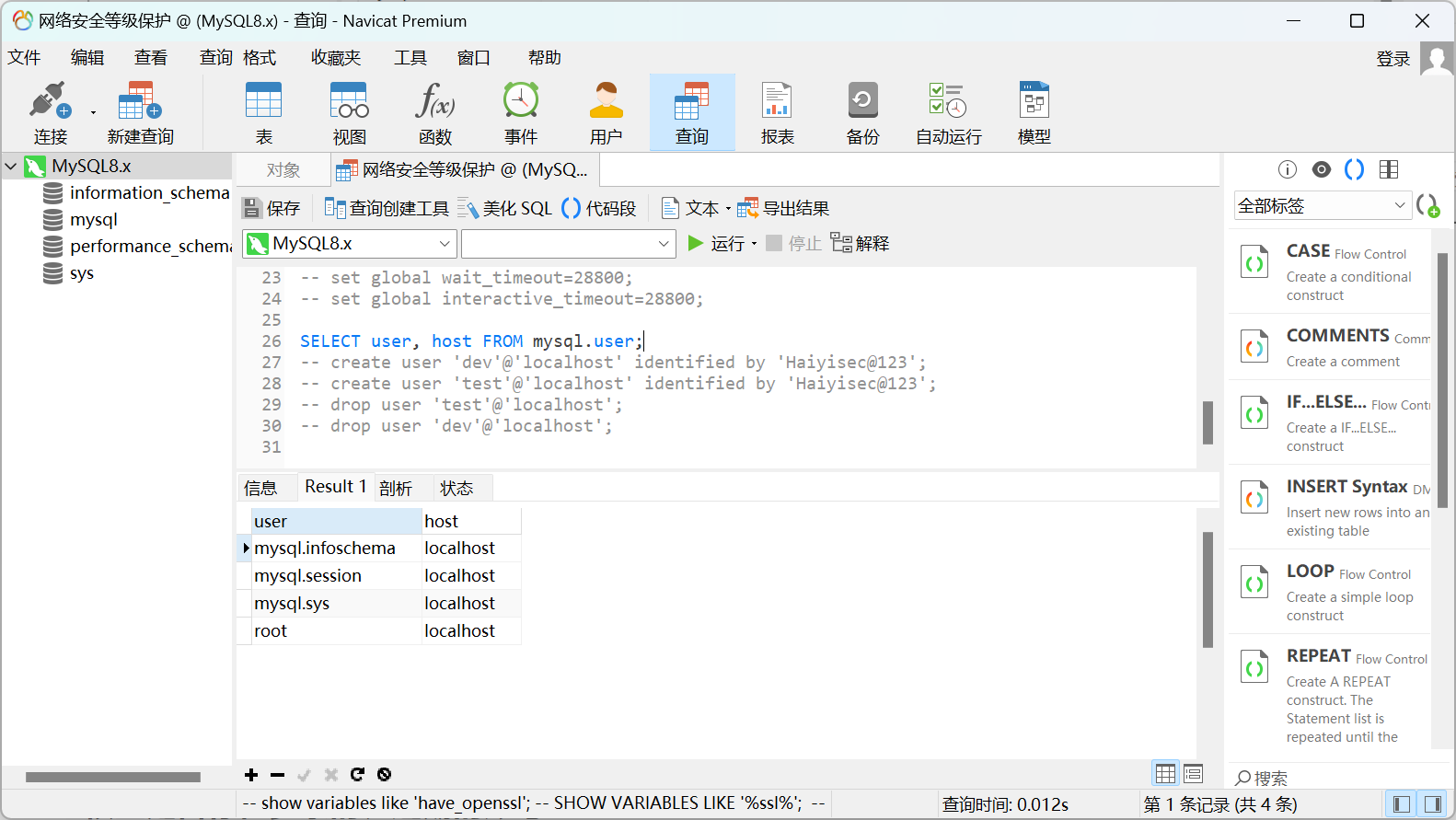Collapse the MySQL8.x connection tree node
1456x820 pixels.
point(12,167)
